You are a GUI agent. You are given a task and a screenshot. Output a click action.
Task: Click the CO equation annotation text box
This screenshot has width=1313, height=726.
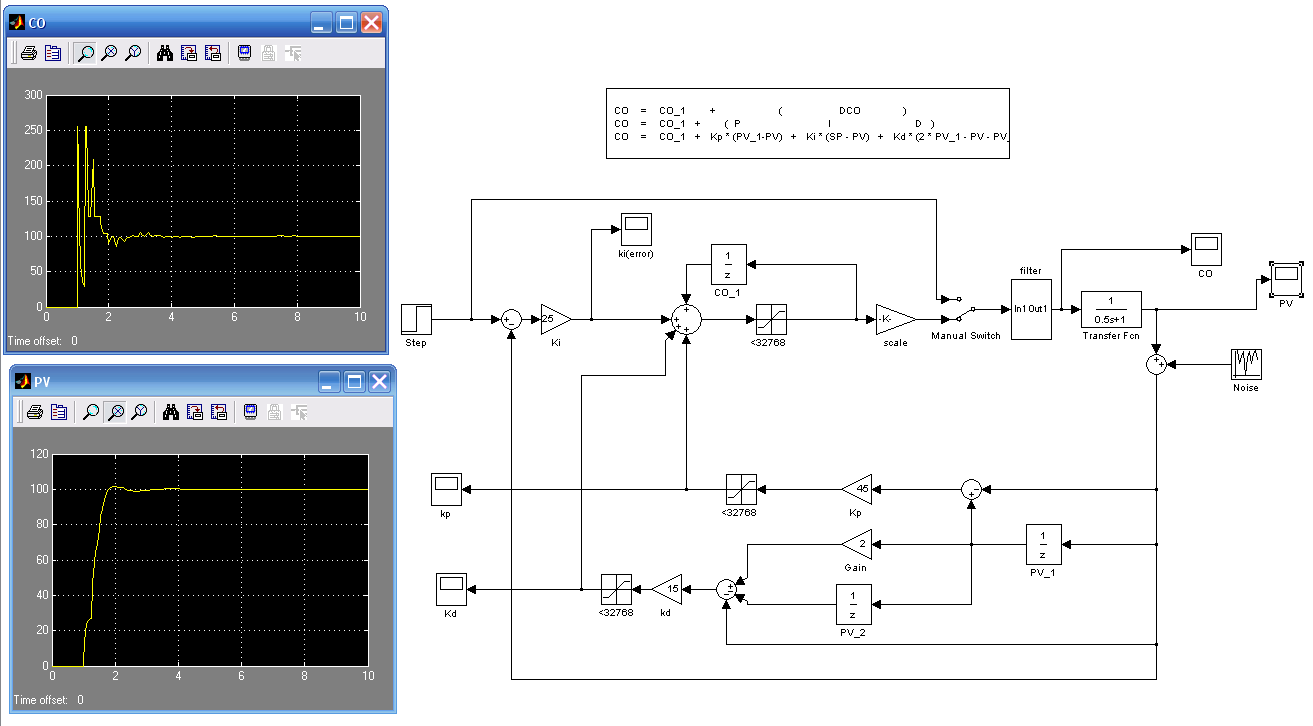tap(808, 123)
